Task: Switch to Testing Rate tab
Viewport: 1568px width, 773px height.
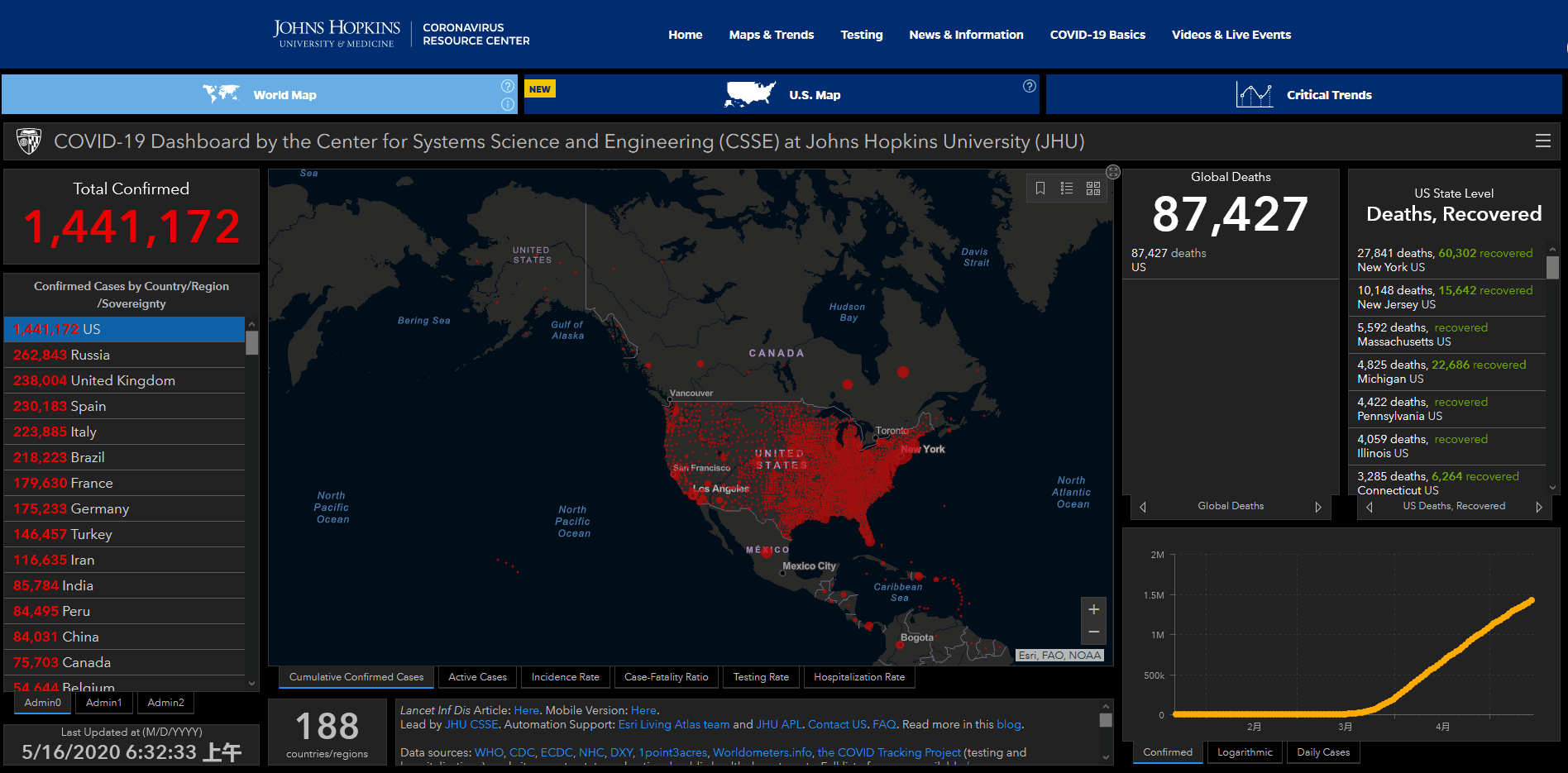Action: click(x=761, y=677)
